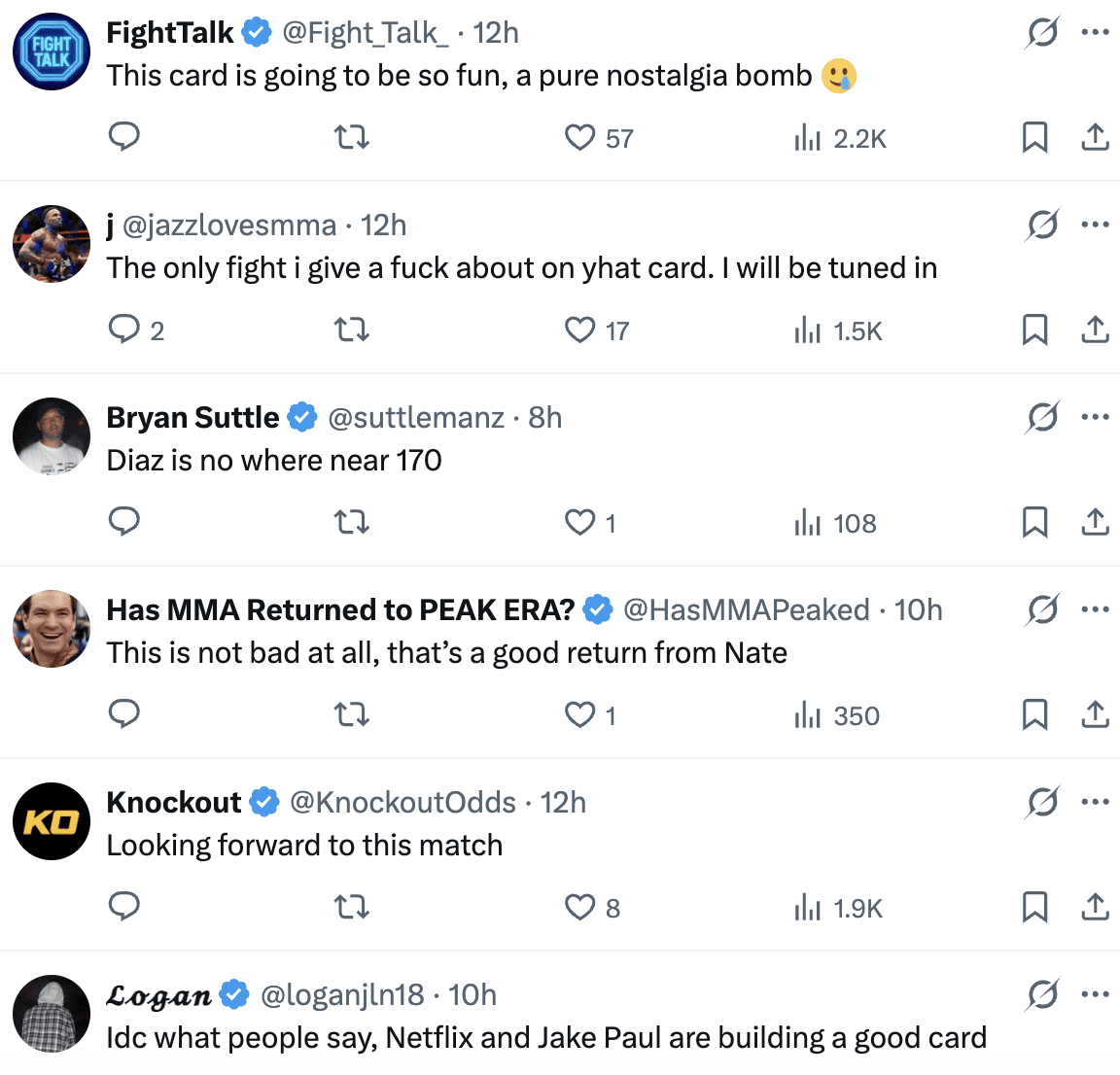Like Bryan Suttle's Diaz tweet
The height and width of the screenshot is (1075, 1120).
coord(580,523)
